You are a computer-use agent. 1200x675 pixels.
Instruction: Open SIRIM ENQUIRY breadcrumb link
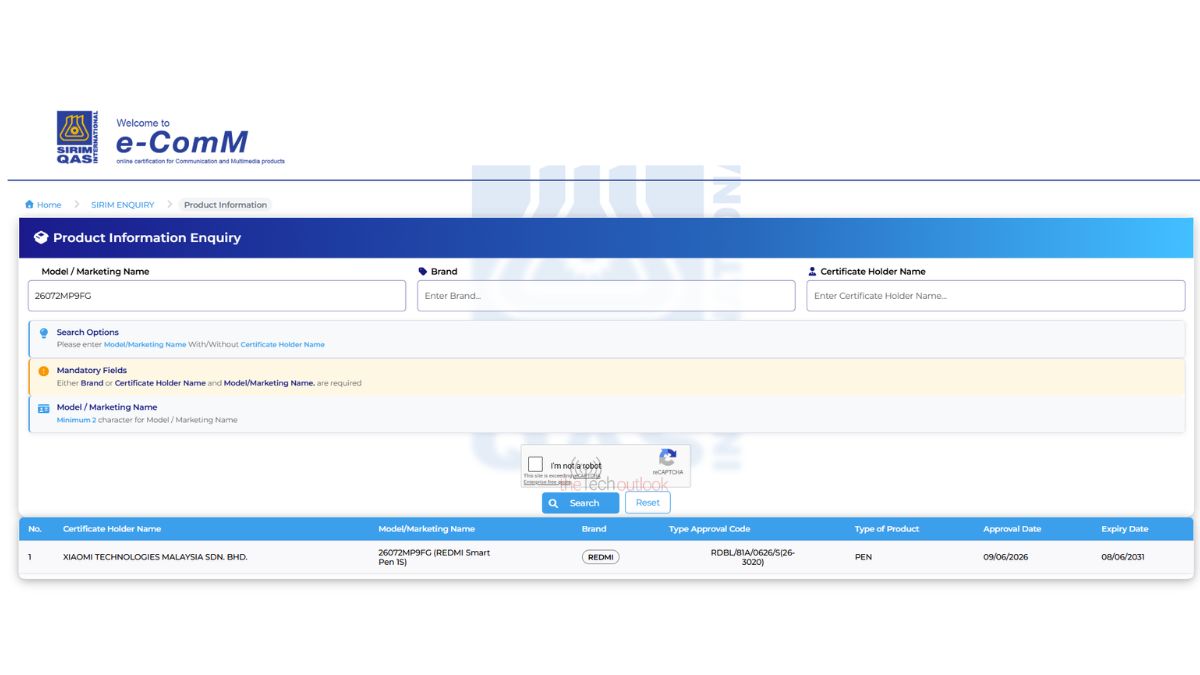(x=123, y=205)
